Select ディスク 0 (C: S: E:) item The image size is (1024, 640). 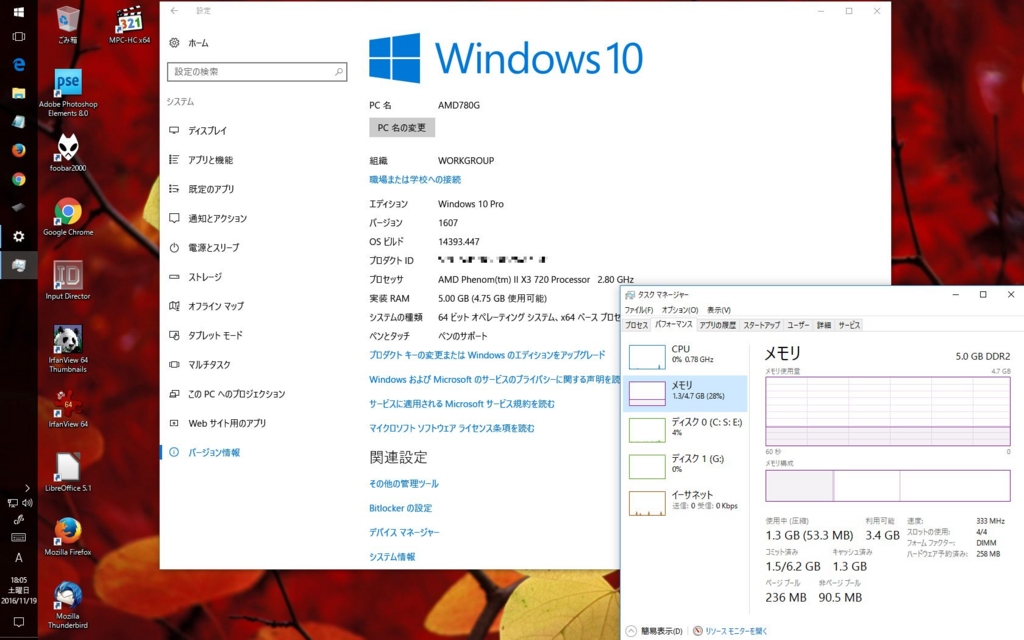pyautogui.click(x=686, y=429)
